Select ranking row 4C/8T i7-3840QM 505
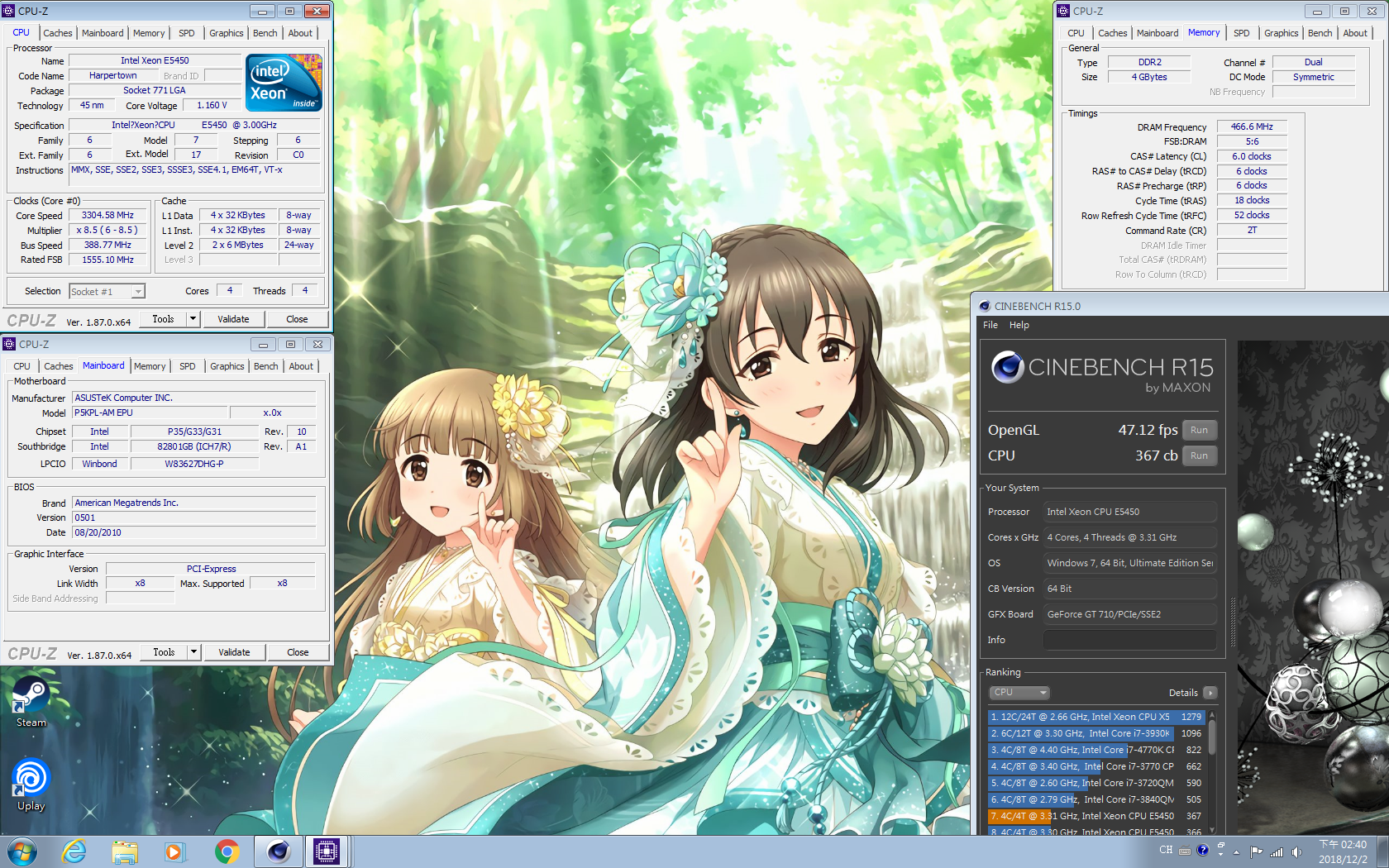1389x868 pixels. [x=1096, y=799]
